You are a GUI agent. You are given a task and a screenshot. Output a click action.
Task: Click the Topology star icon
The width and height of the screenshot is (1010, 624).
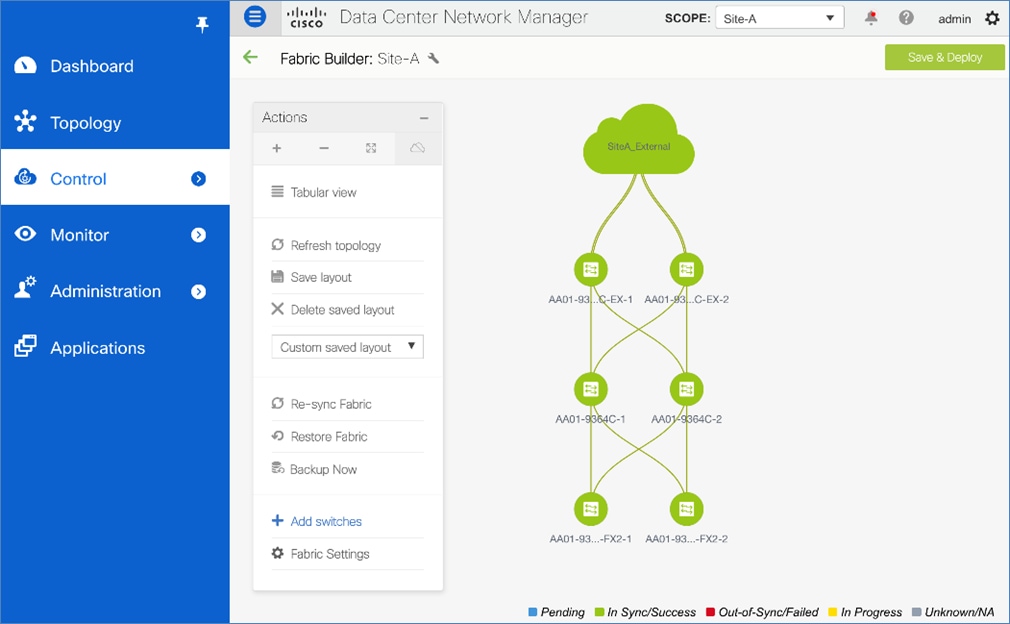(25, 121)
